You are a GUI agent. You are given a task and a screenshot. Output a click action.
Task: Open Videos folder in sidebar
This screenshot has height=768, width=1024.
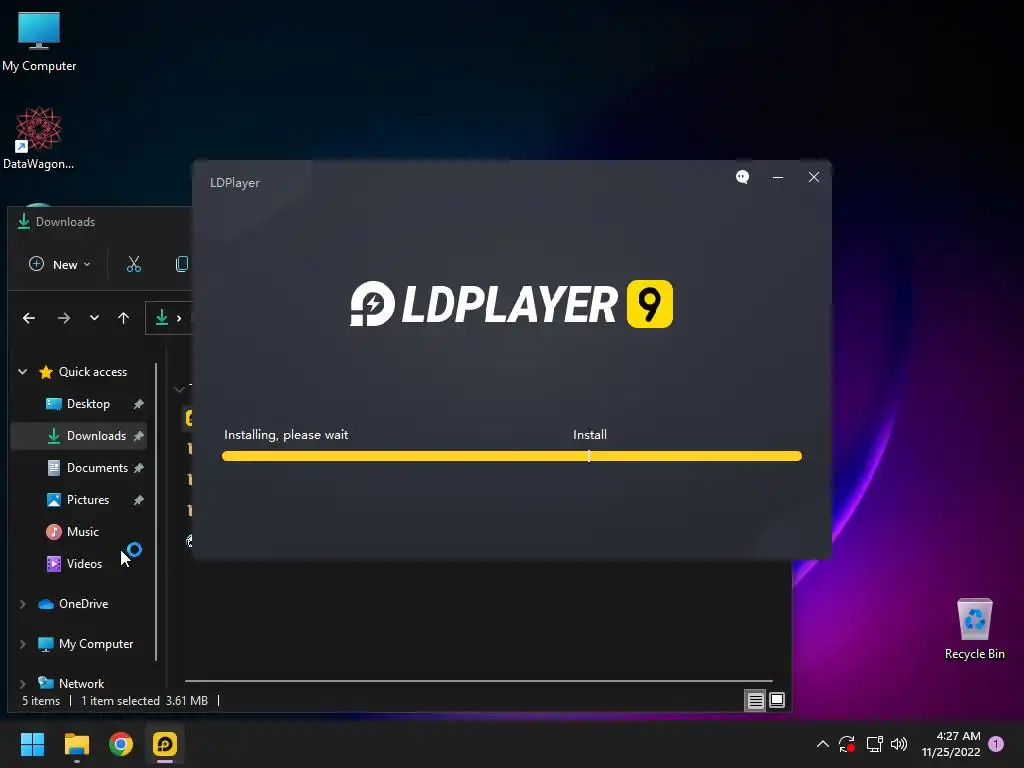click(84, 564)
